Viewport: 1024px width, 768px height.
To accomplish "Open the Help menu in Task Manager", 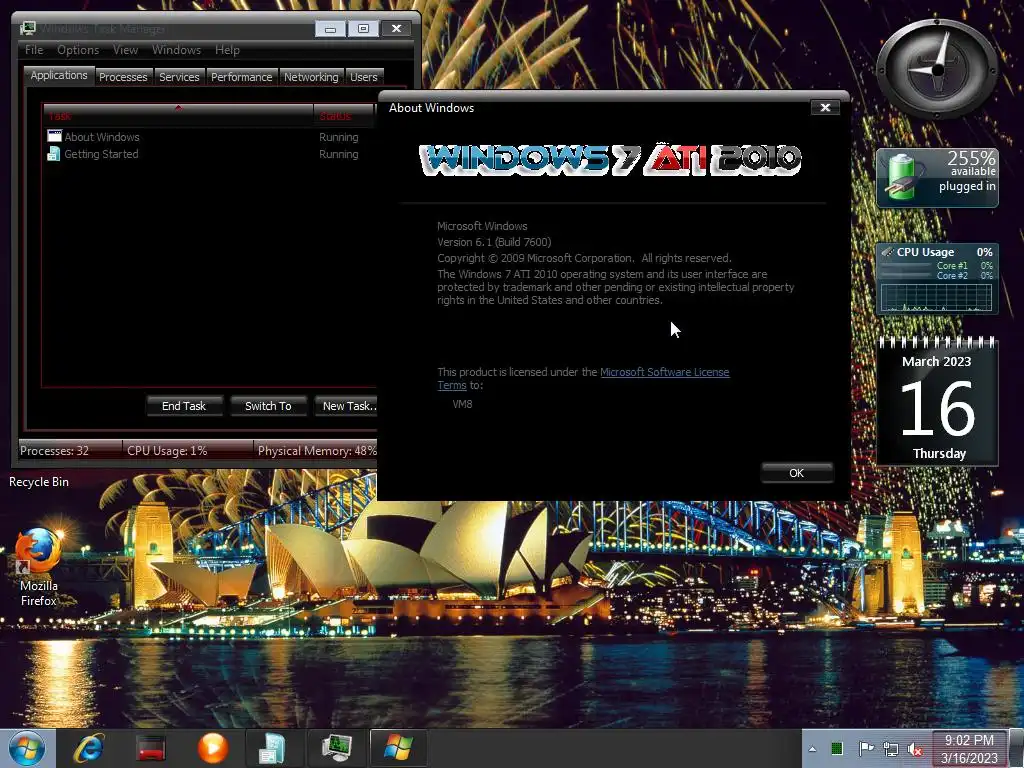I will pyautogui.click(x=227, y=50).
